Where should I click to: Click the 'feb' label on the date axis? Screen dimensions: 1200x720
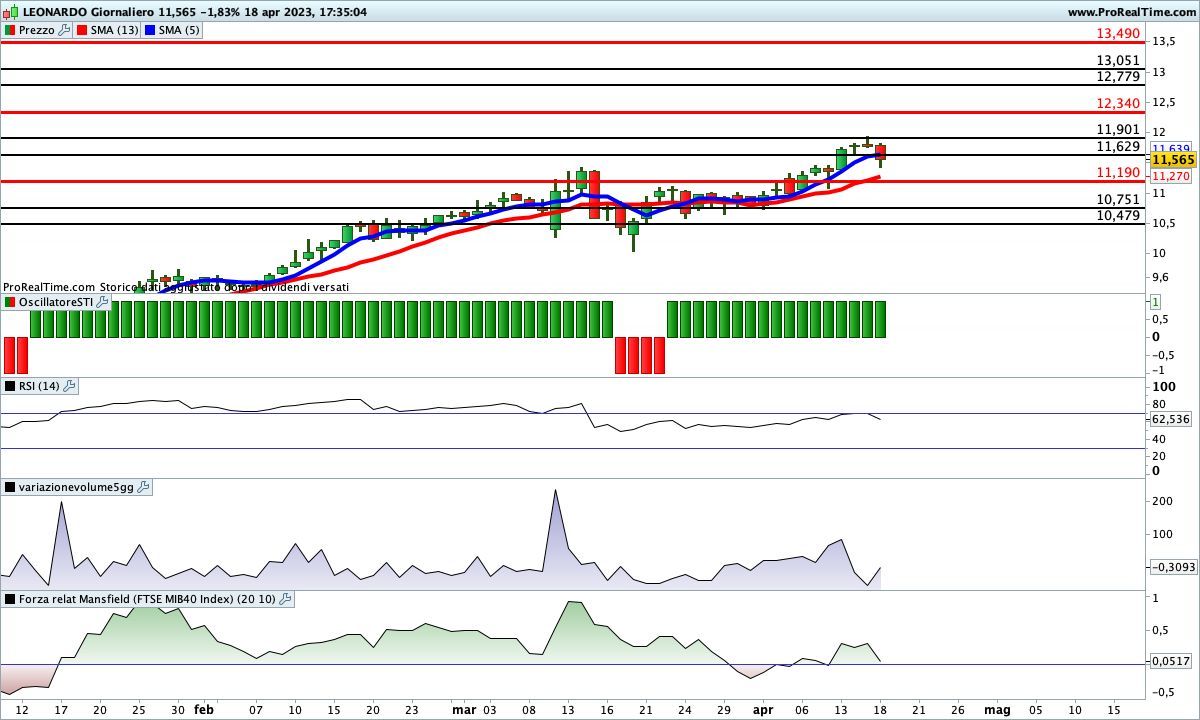pos(204,709)
